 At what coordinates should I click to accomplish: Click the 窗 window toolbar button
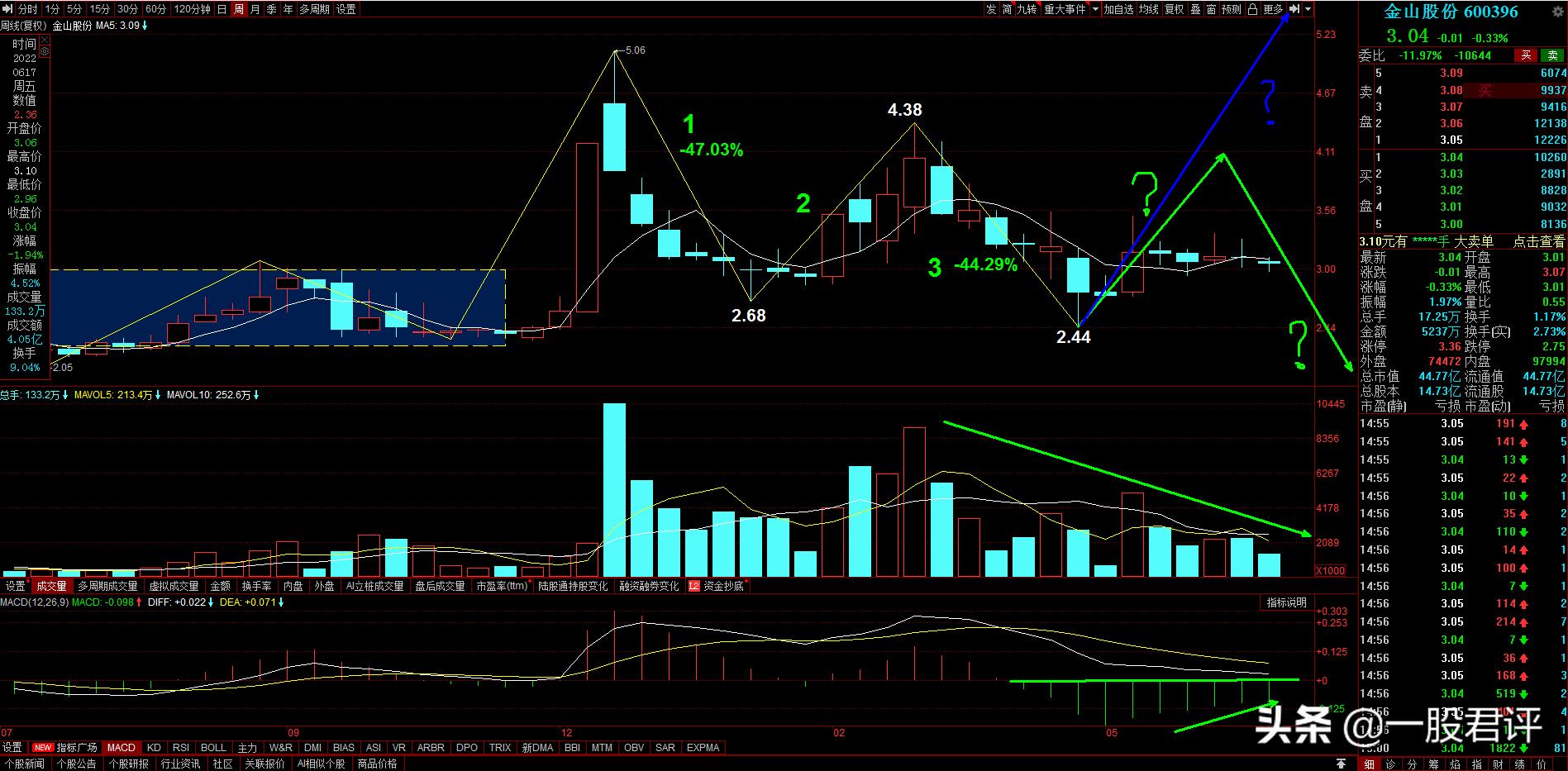[1211, 9]
